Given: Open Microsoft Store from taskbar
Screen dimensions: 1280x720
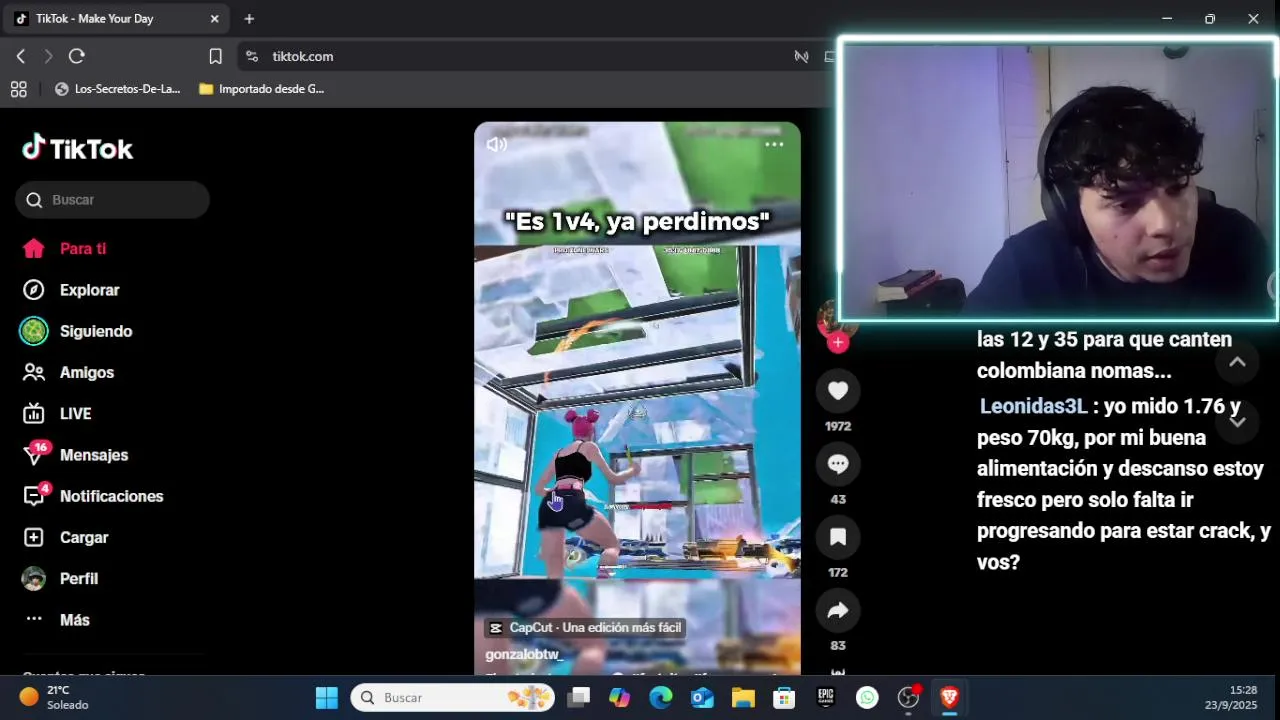Looking at the screenshot, I should (x=785, y=697).
